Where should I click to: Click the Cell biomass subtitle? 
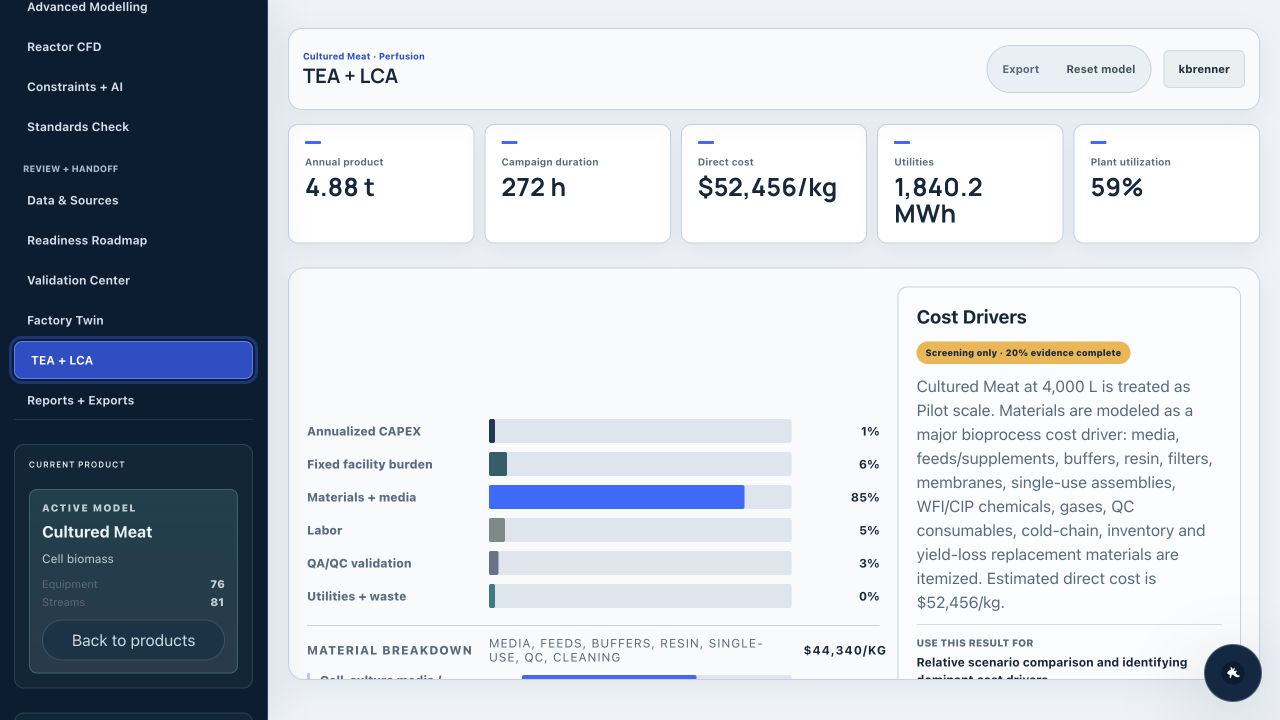click(78, 559)
